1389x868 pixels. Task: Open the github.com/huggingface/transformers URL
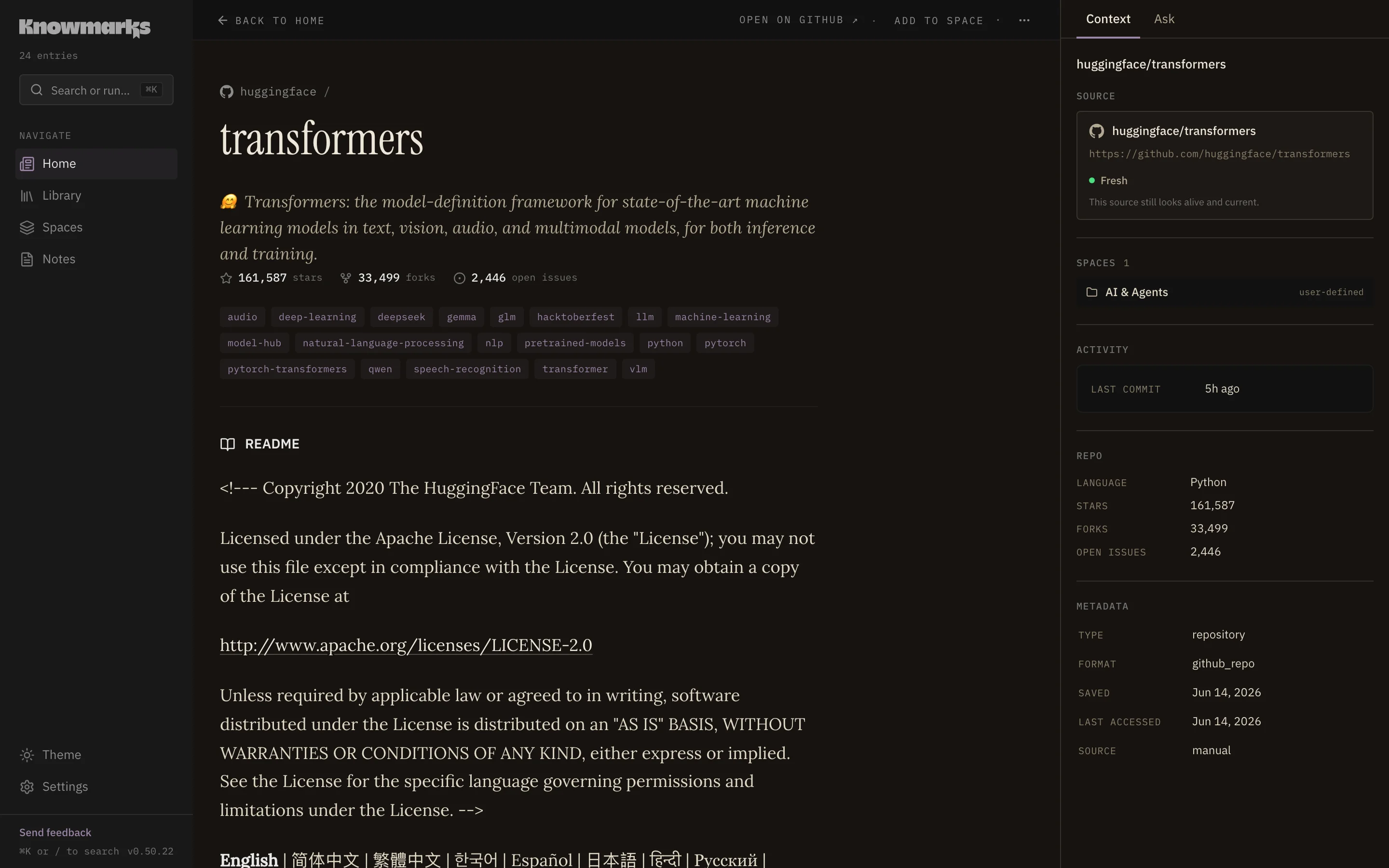tap(1219, 154)
